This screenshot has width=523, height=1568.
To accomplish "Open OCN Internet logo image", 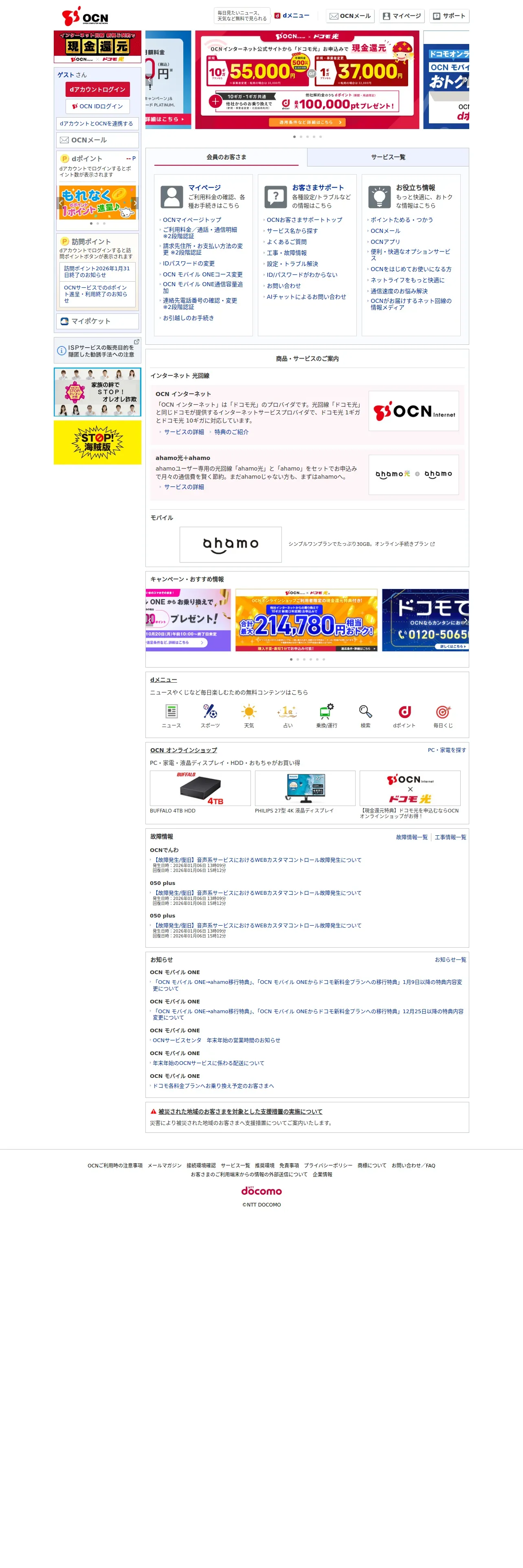I will 413,411.
